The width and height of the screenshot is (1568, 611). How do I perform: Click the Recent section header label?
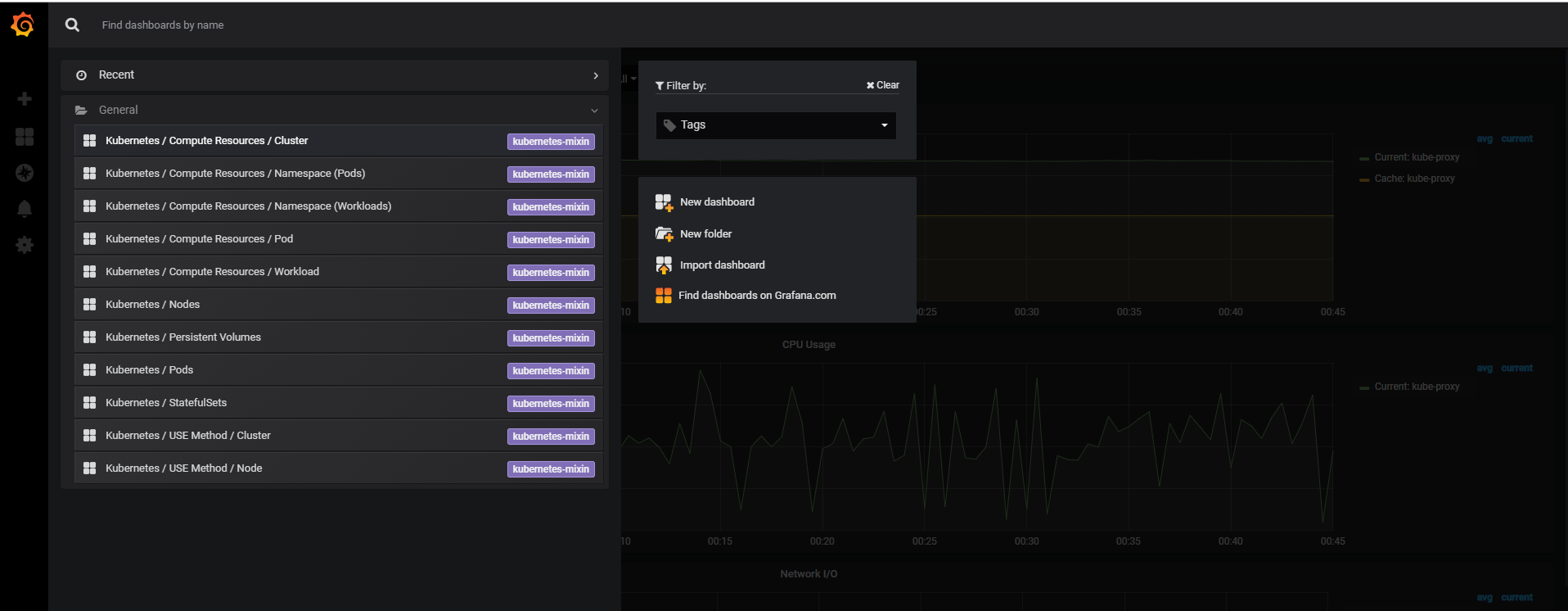coord(116,75)
